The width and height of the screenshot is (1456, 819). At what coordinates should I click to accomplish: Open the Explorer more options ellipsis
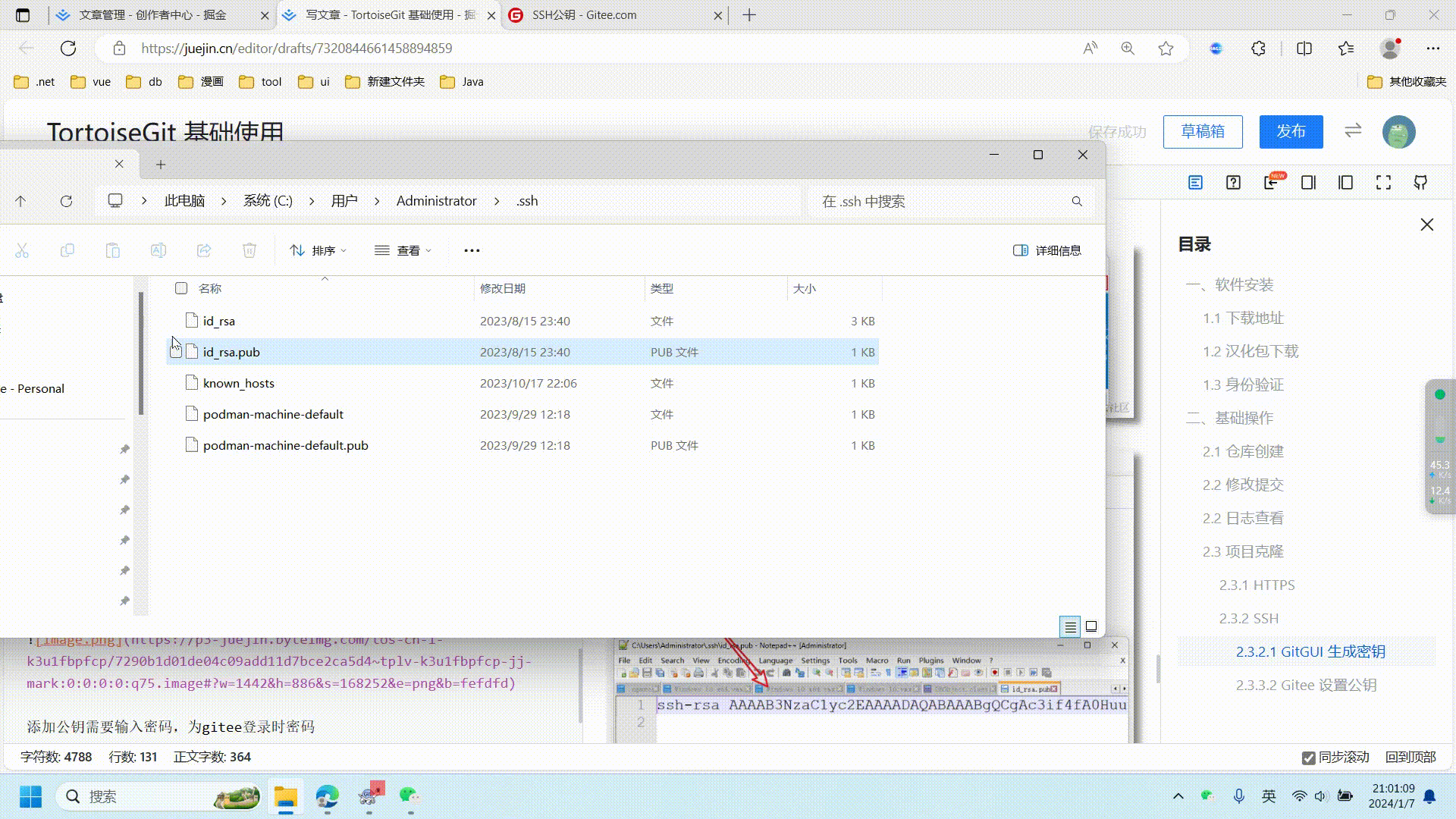click(472, 250)
